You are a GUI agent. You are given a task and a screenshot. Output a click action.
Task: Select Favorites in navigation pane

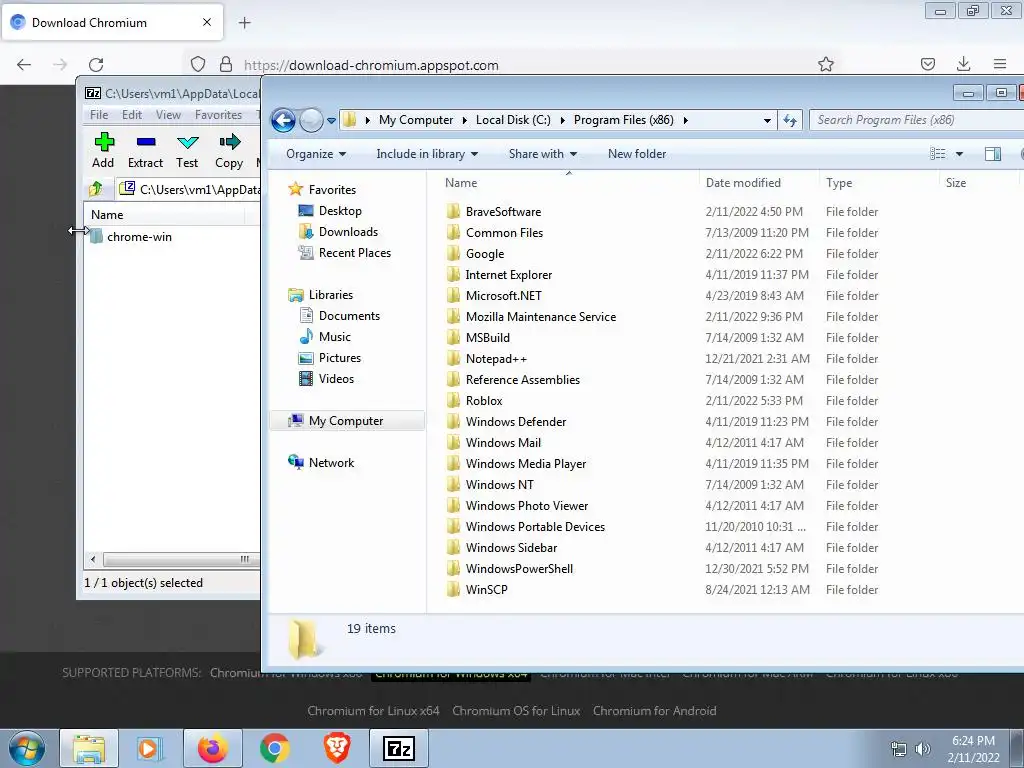323,189
